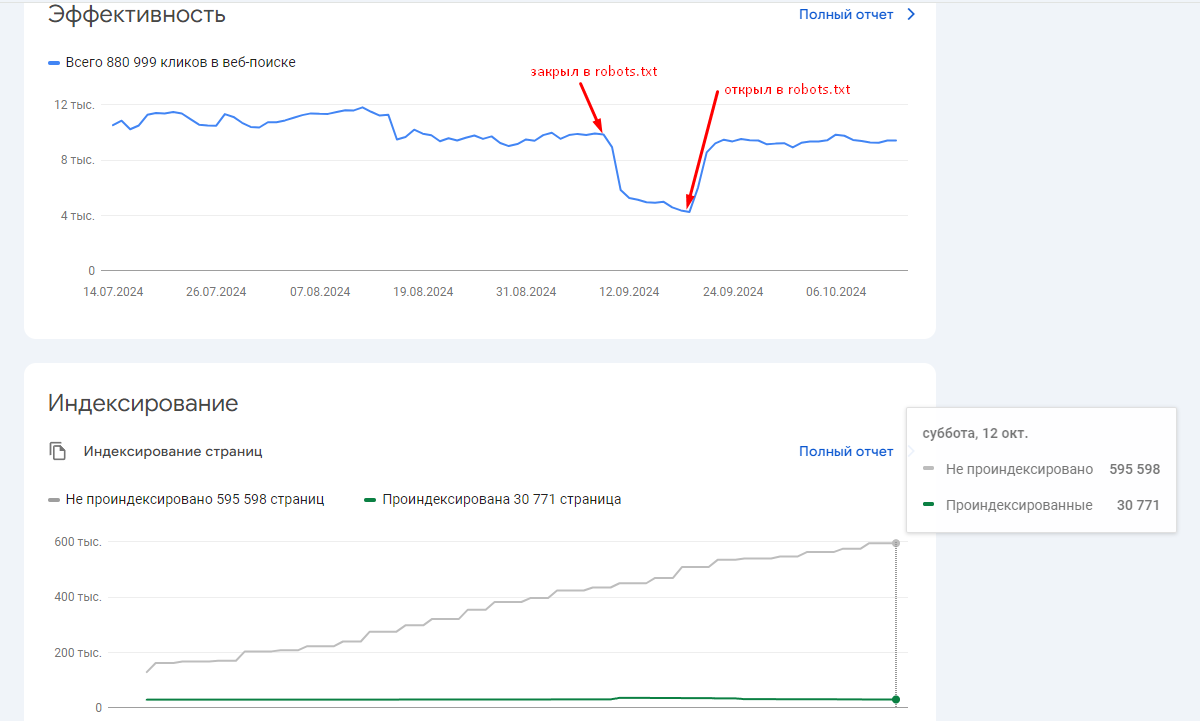The height and width of the screenshot is (721, 1200).
Task: Click the 07.08.2024 axis date
Action: coord(320,292)
